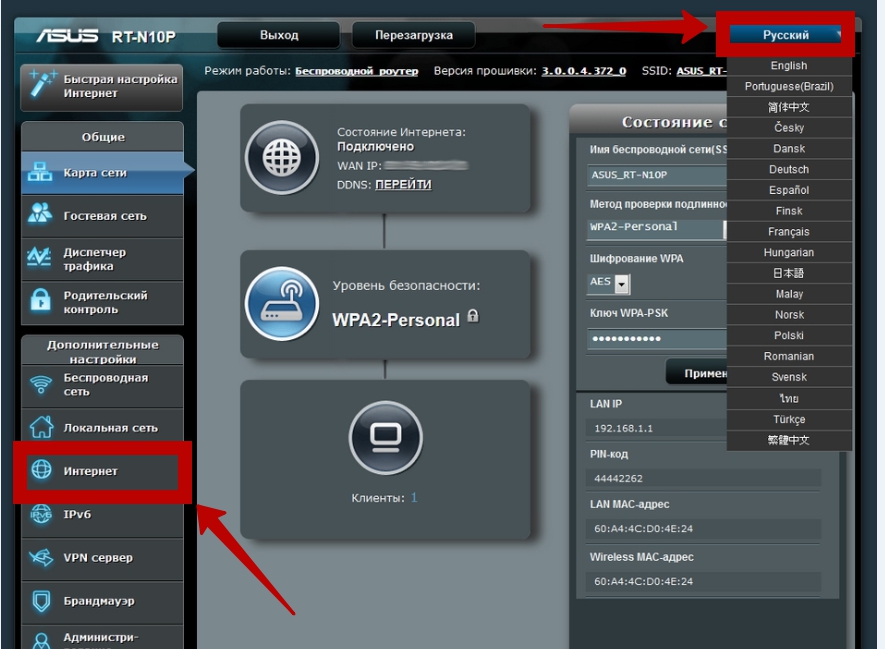Viewport: 885px width, 649px height.
Task: Click the DDNS ПЕРЕЙТИ link
Action: tap(403, 185)
